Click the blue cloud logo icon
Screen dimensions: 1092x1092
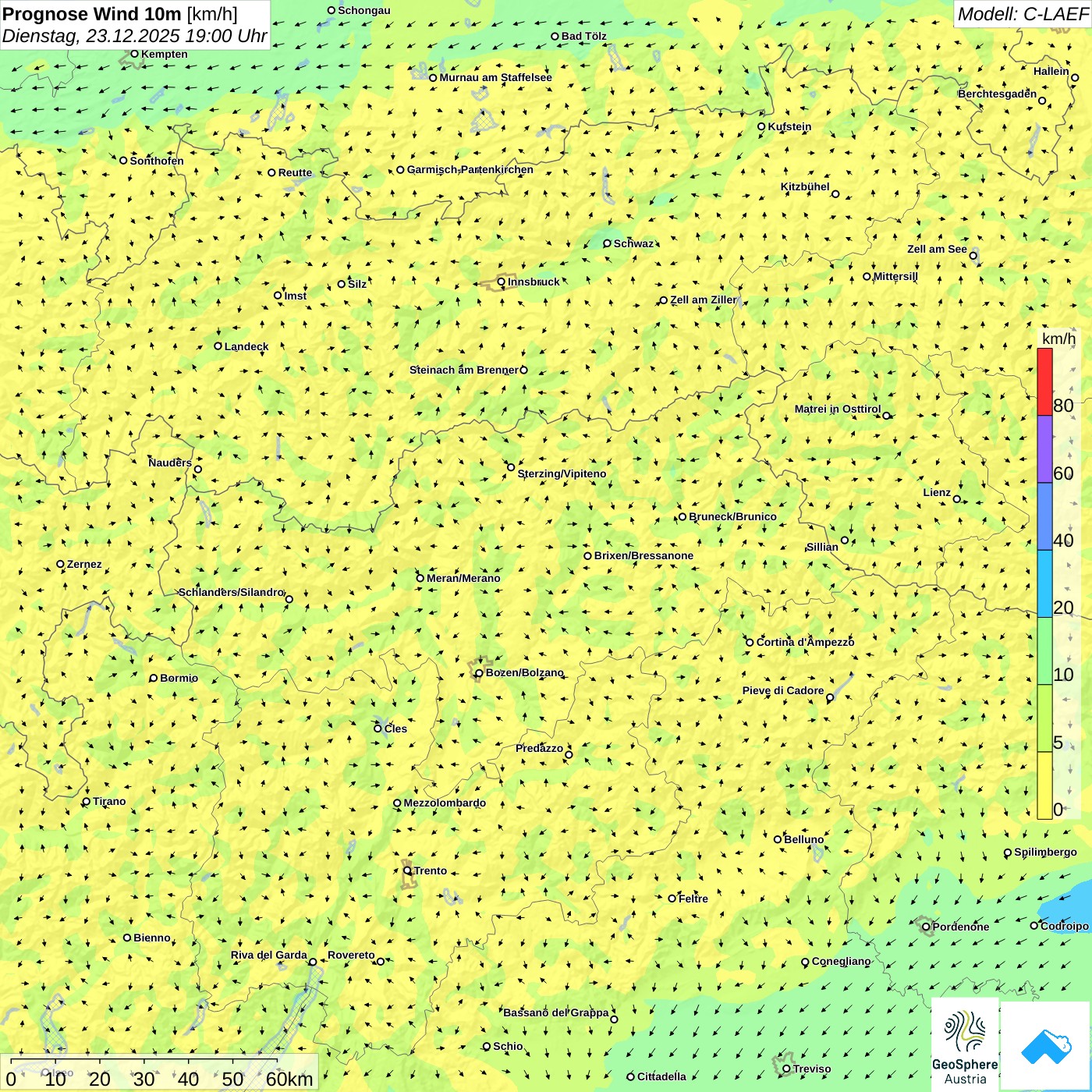[1046, 1047]
